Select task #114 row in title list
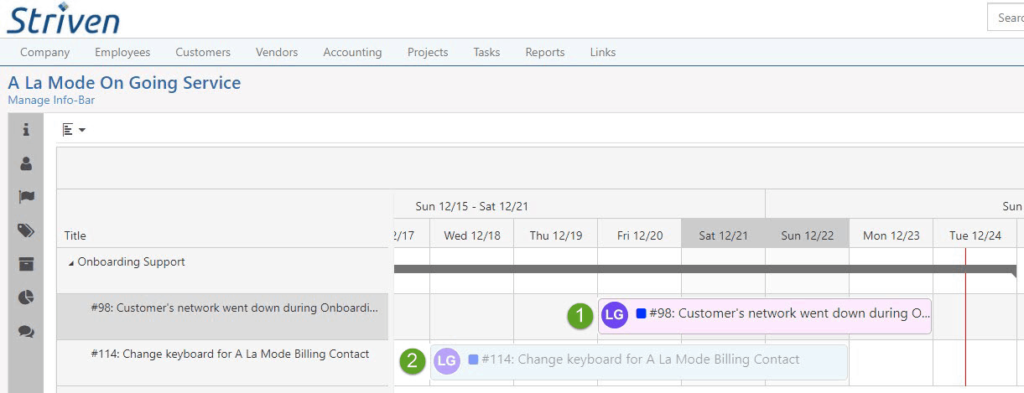 coord(222,362)
